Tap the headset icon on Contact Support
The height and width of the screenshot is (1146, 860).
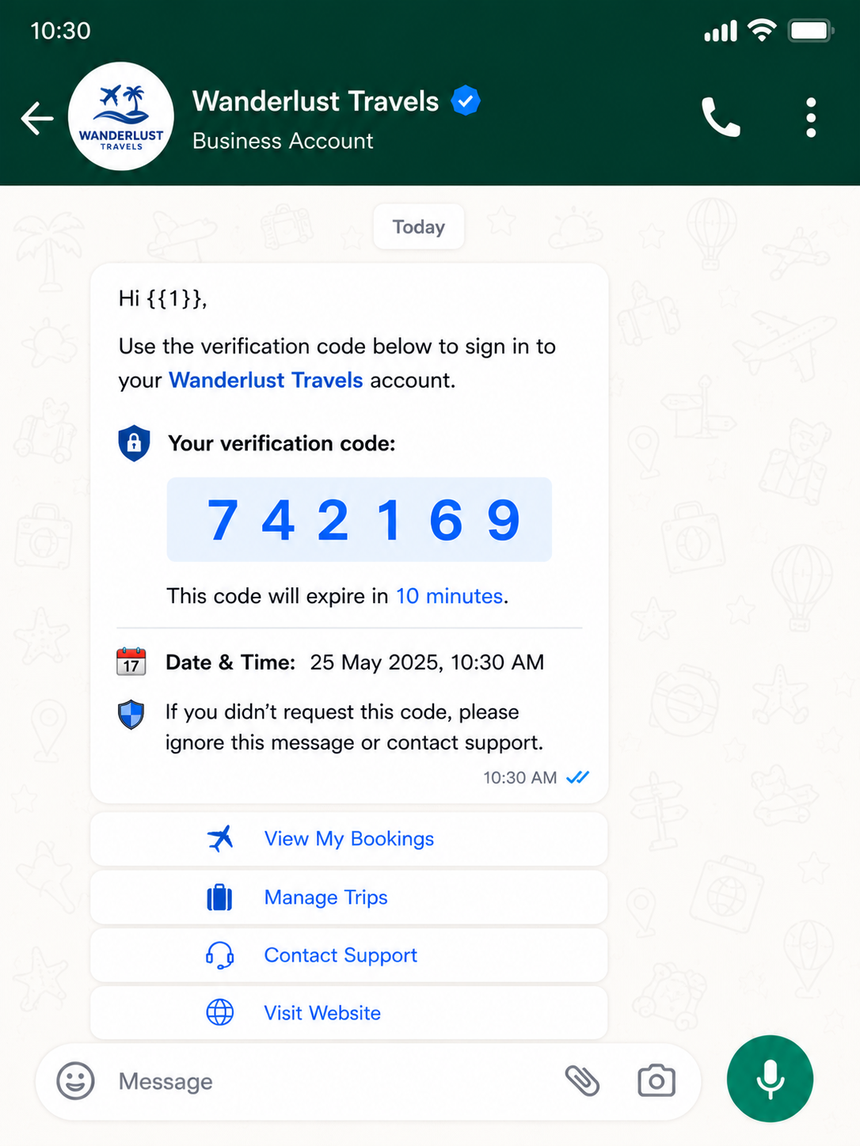click(220, 955)
